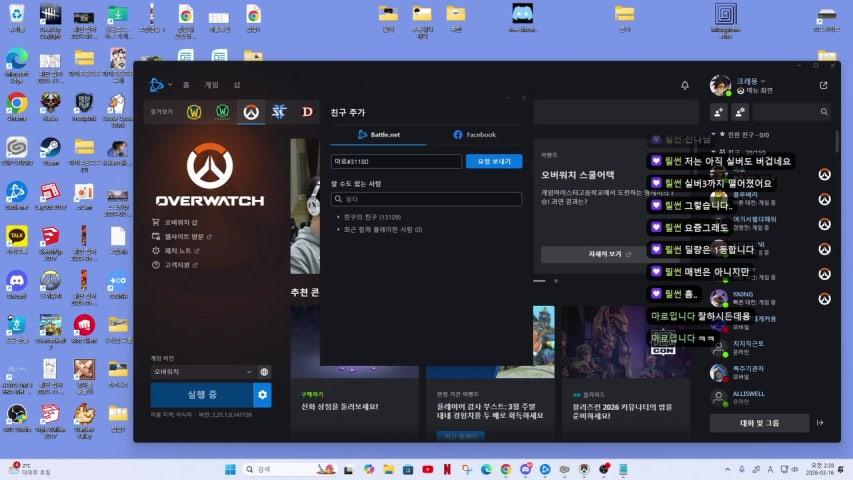
Task: Click the profile avatar
Action: click(x=720, y=85)
